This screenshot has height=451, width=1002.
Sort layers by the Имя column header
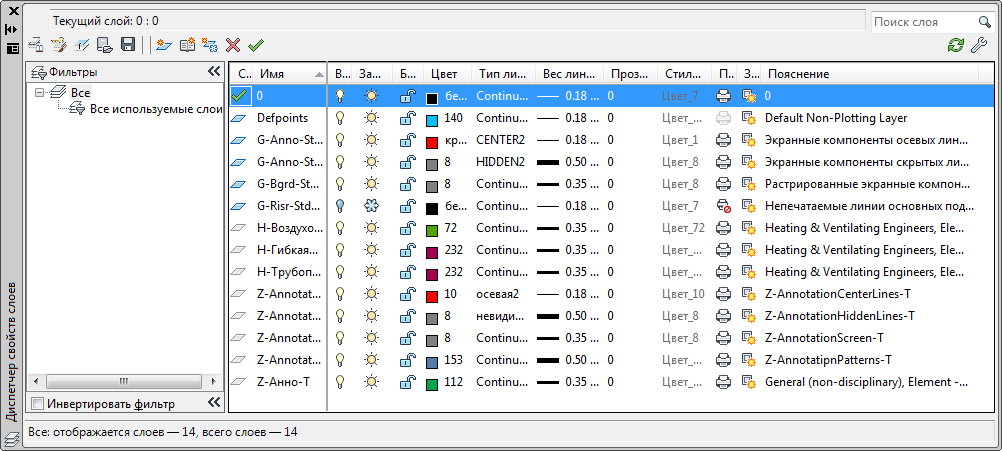click(x=291, y=74)
